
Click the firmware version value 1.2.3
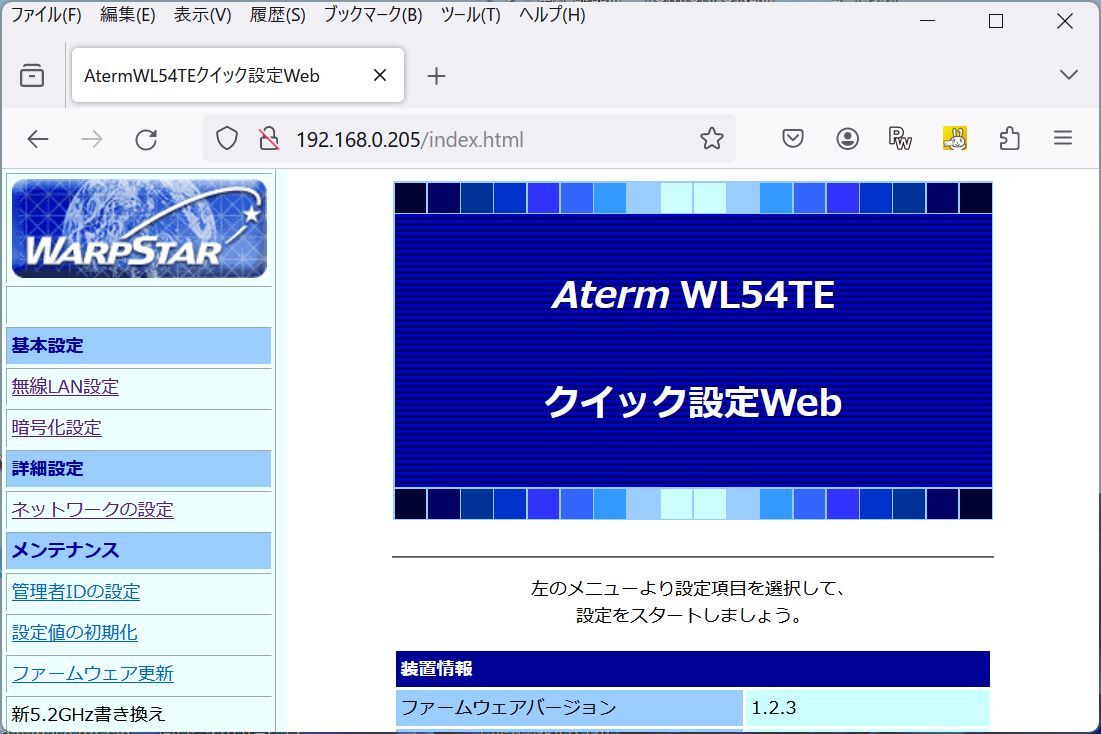[774, 707]
